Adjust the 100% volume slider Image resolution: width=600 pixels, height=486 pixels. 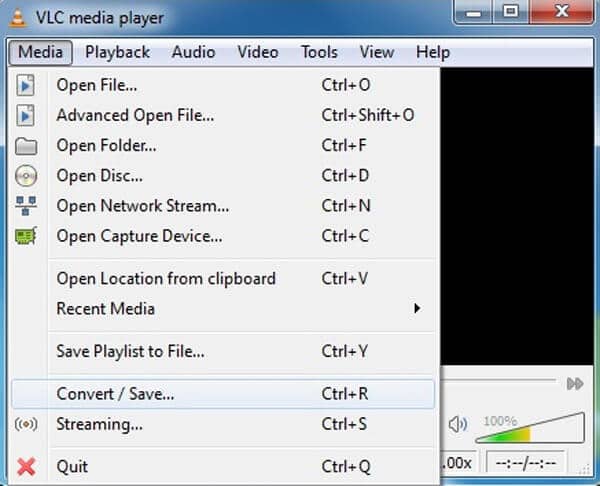(530, 429)
